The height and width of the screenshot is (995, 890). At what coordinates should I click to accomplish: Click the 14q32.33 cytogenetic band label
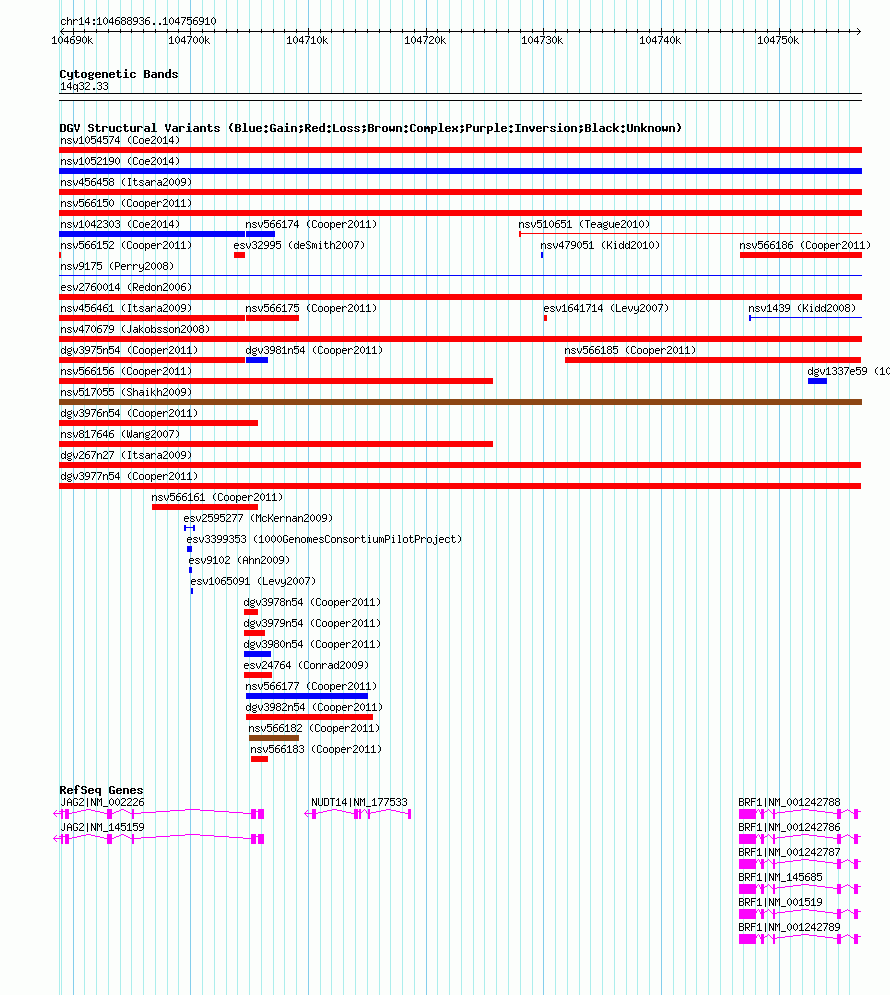pyautogui.click(x=84, y=86)
